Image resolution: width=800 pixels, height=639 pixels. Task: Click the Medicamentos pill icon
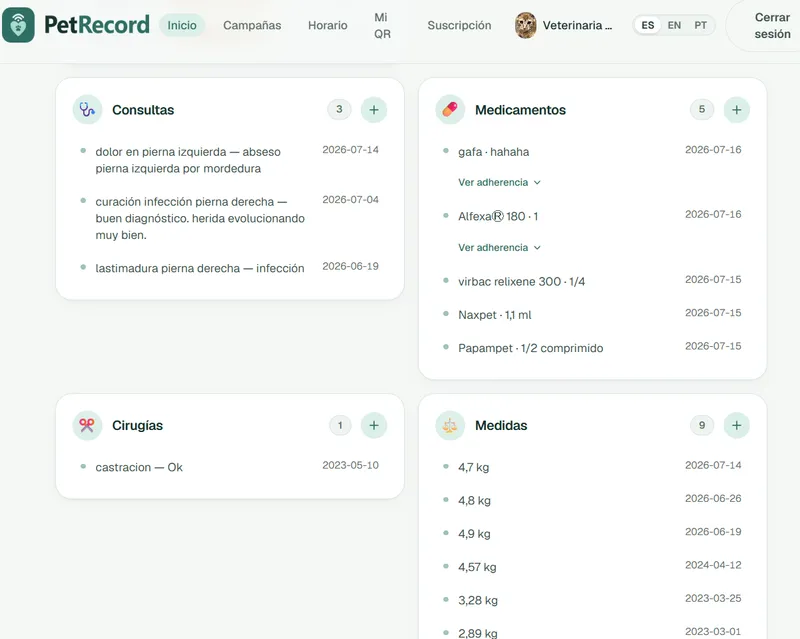coord(450,110)
